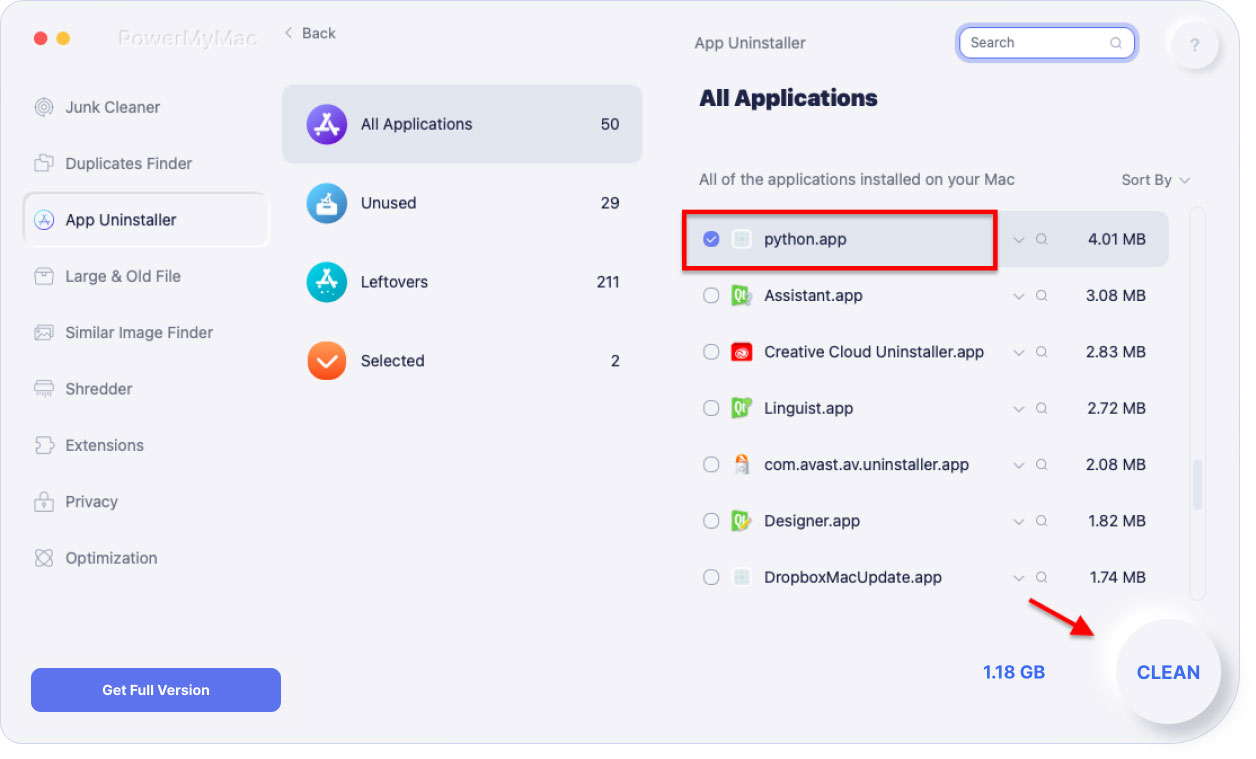Reveal Designer.app with its magnifier icon

click(x=1042, y=521)
